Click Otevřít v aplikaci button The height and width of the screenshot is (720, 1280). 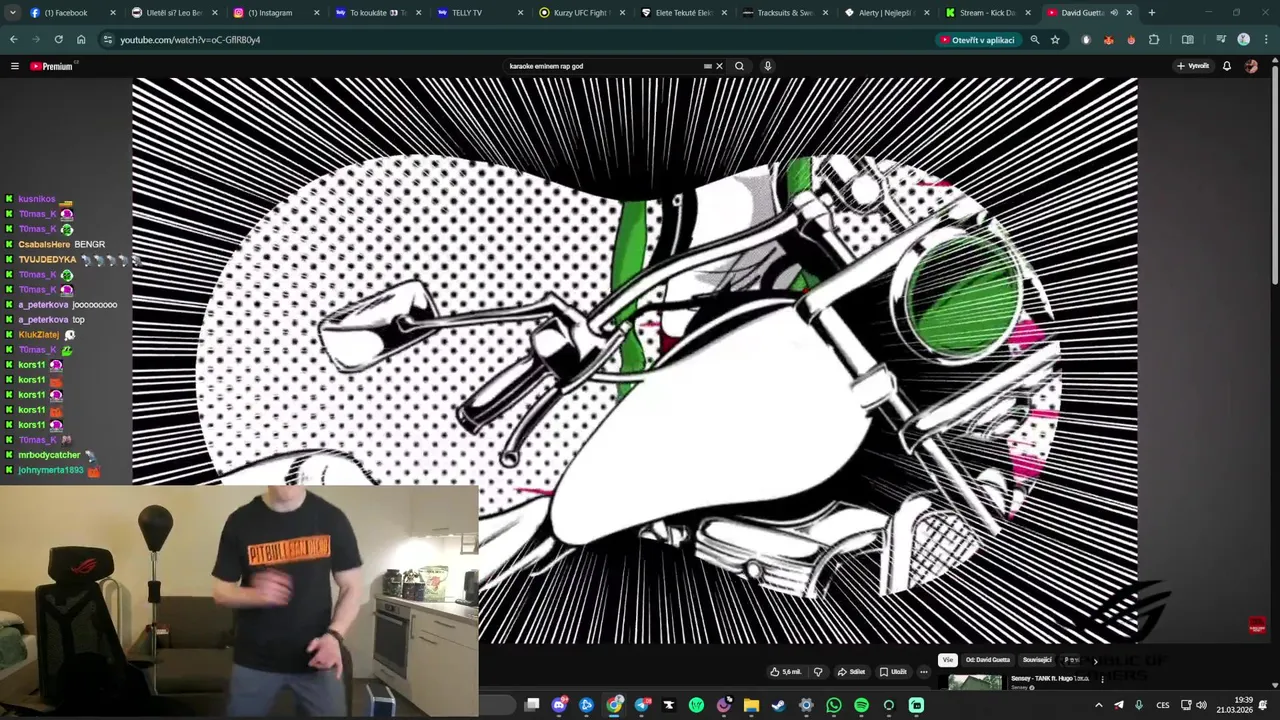click(978, 40)
